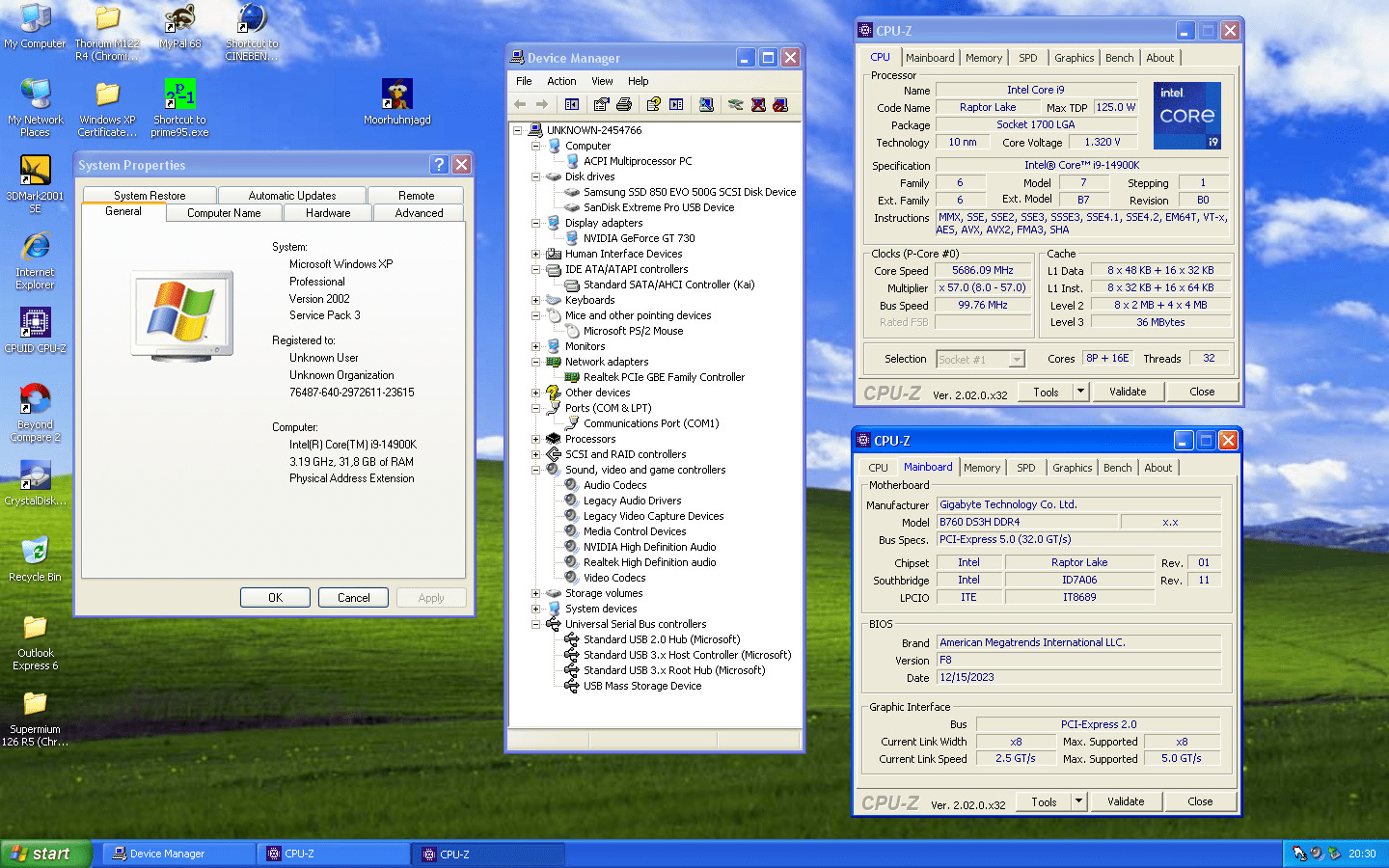Switch to the Hardware tab in System Properties

tap(328, 213)
